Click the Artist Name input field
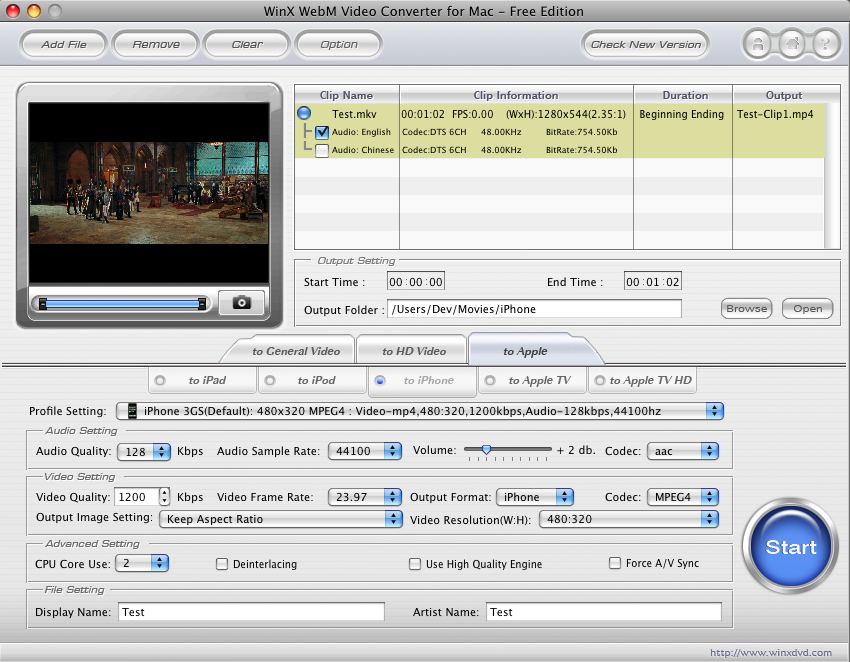The image size is (850, 662). pyautogui.click(x=603, y=612)
